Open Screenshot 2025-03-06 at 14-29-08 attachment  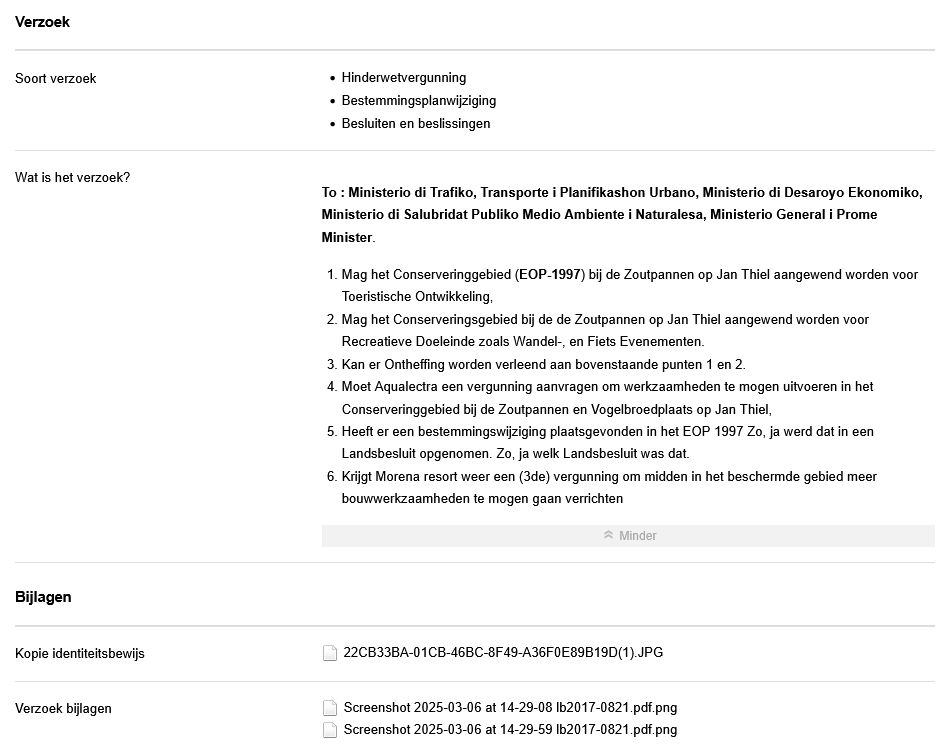click(510, 708)
